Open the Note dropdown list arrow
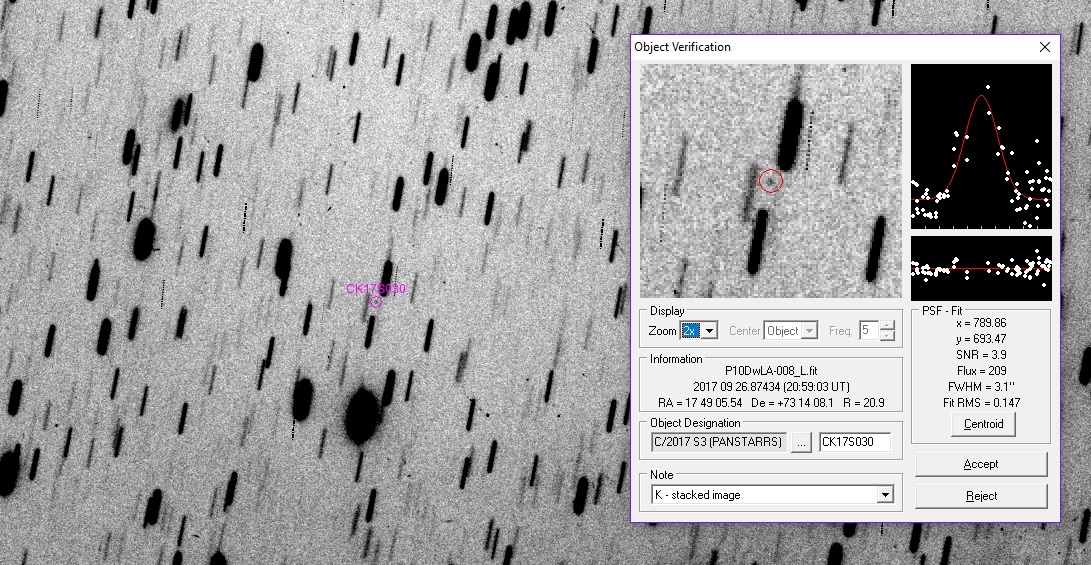The height and width of the screenshot is (565, 1091). point(884,495)
